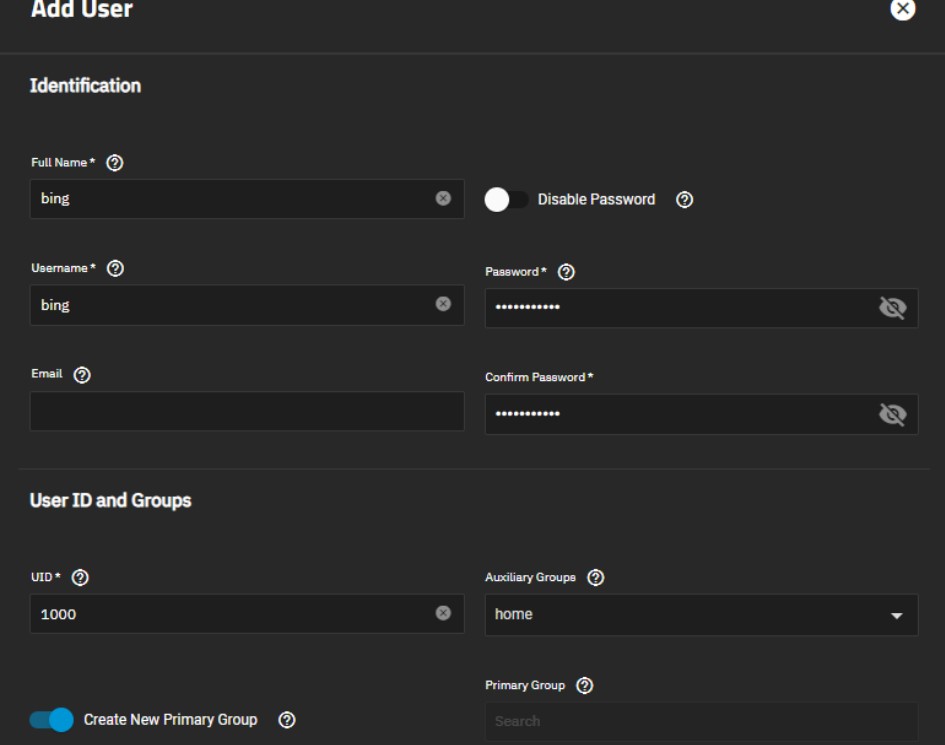945x745 pixels.
Task: Reveal the Password field text
Action: pyautogui.click(x=891, y=308)
